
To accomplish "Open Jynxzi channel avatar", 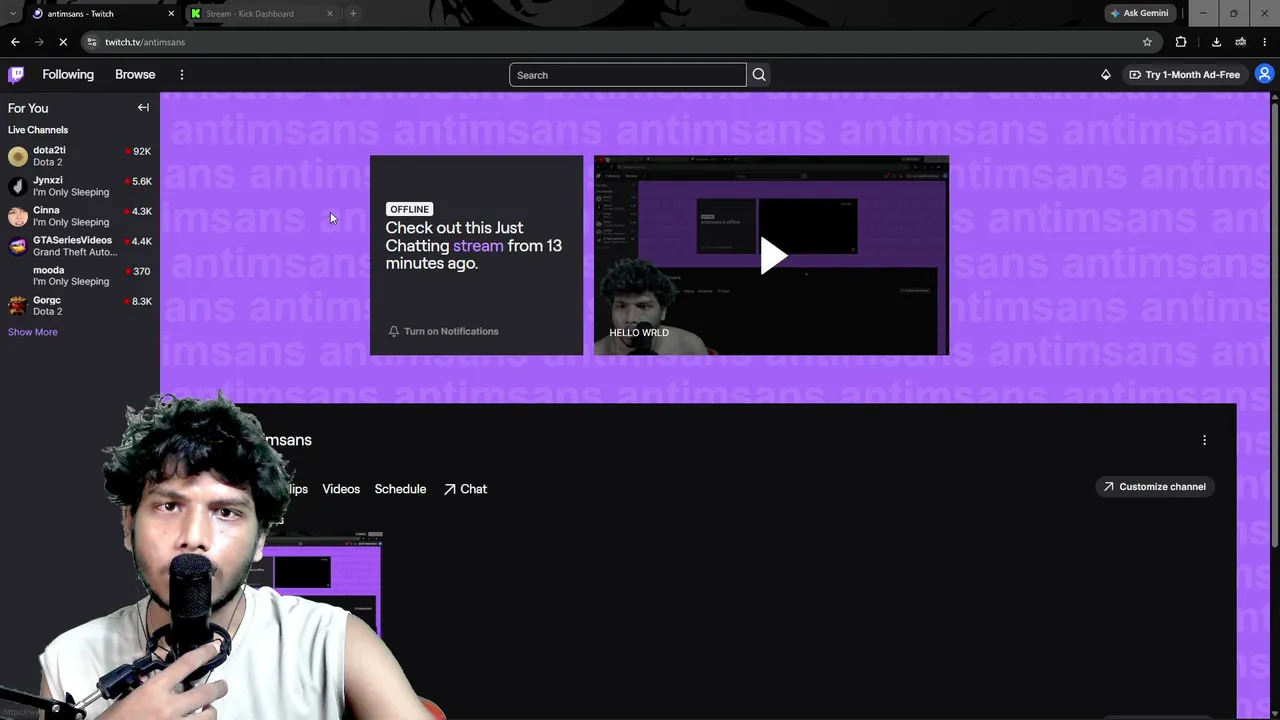I will pyautogui.click(x=18, y=186).
